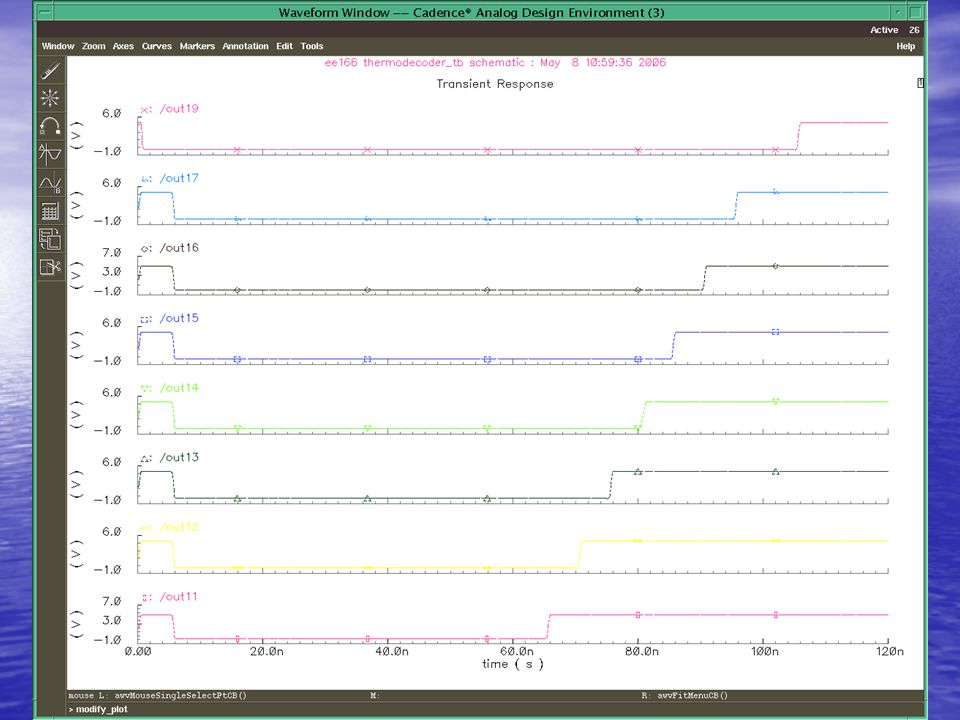Click the 120n tick label on time axis
Image resolution: width=960 pixels, height=720 pixels.
point(890,651)
